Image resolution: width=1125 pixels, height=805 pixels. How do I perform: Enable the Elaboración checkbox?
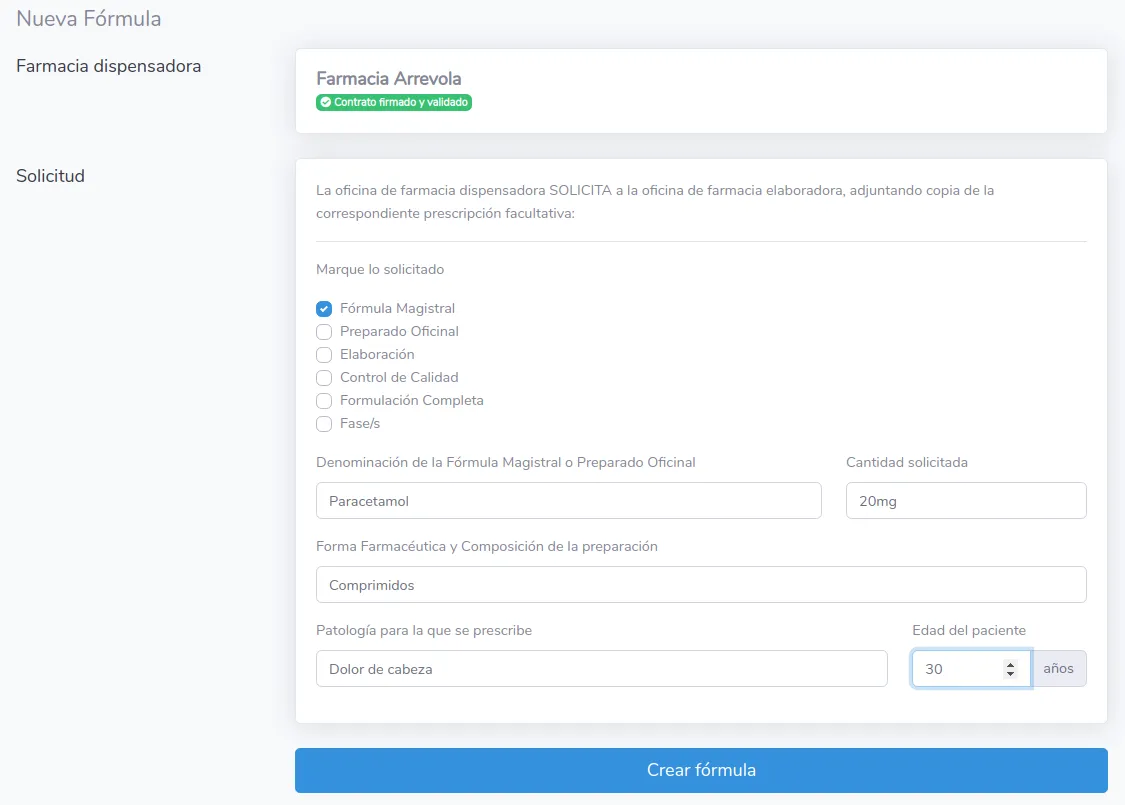(x=324, y=354)
